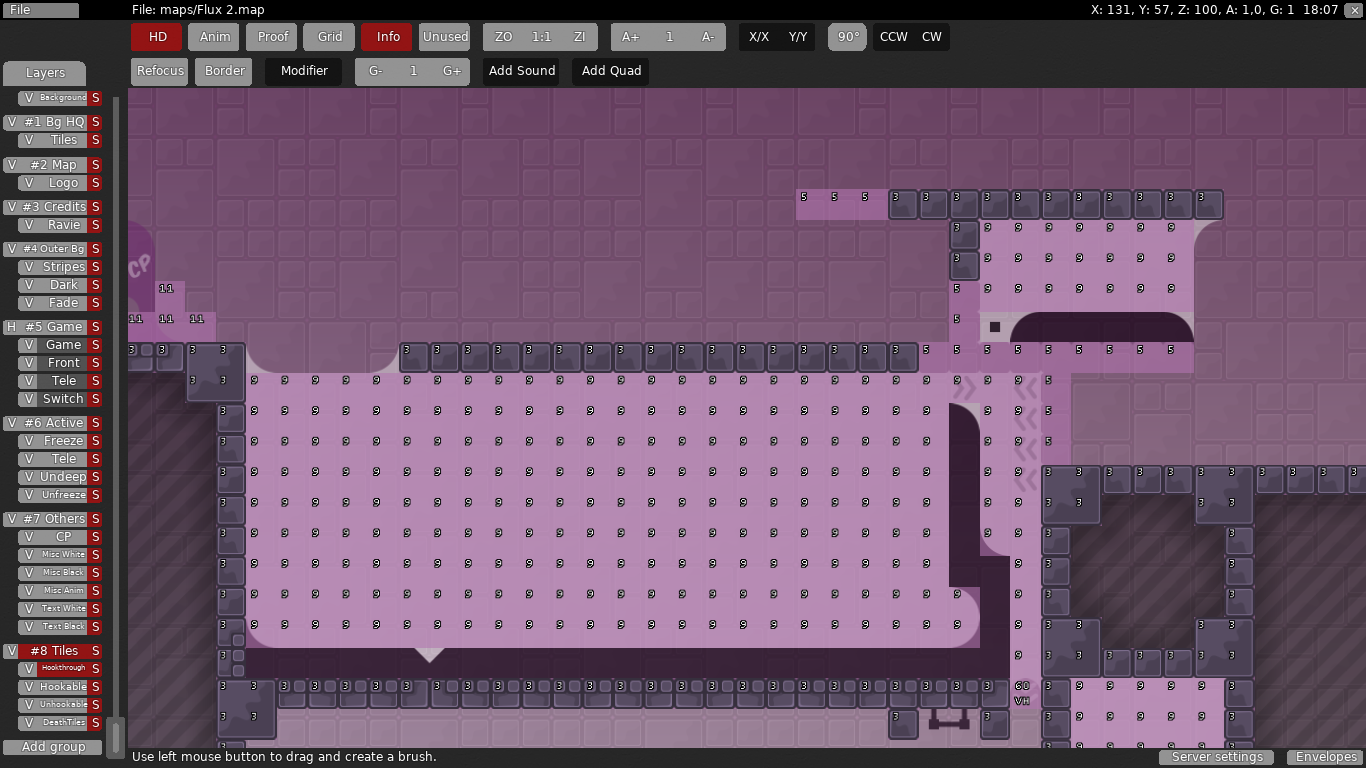Open the #8 Tiles group properties
The width and height of the screenshot is (1366, 768).
click(54, 651)
